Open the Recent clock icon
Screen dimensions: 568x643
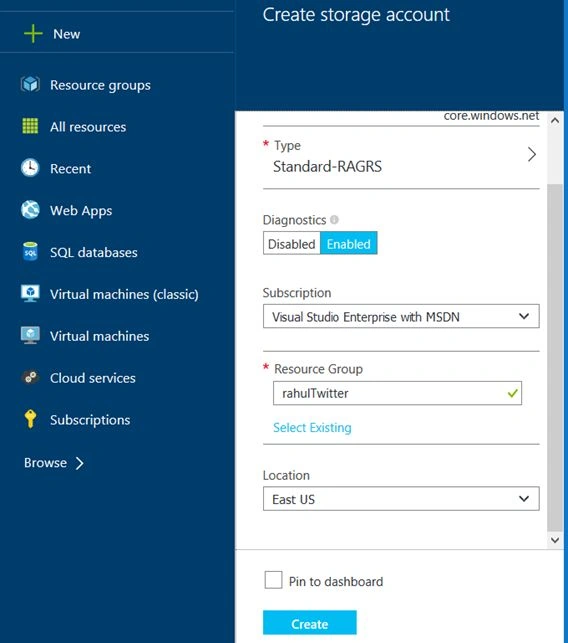point(30,168)
